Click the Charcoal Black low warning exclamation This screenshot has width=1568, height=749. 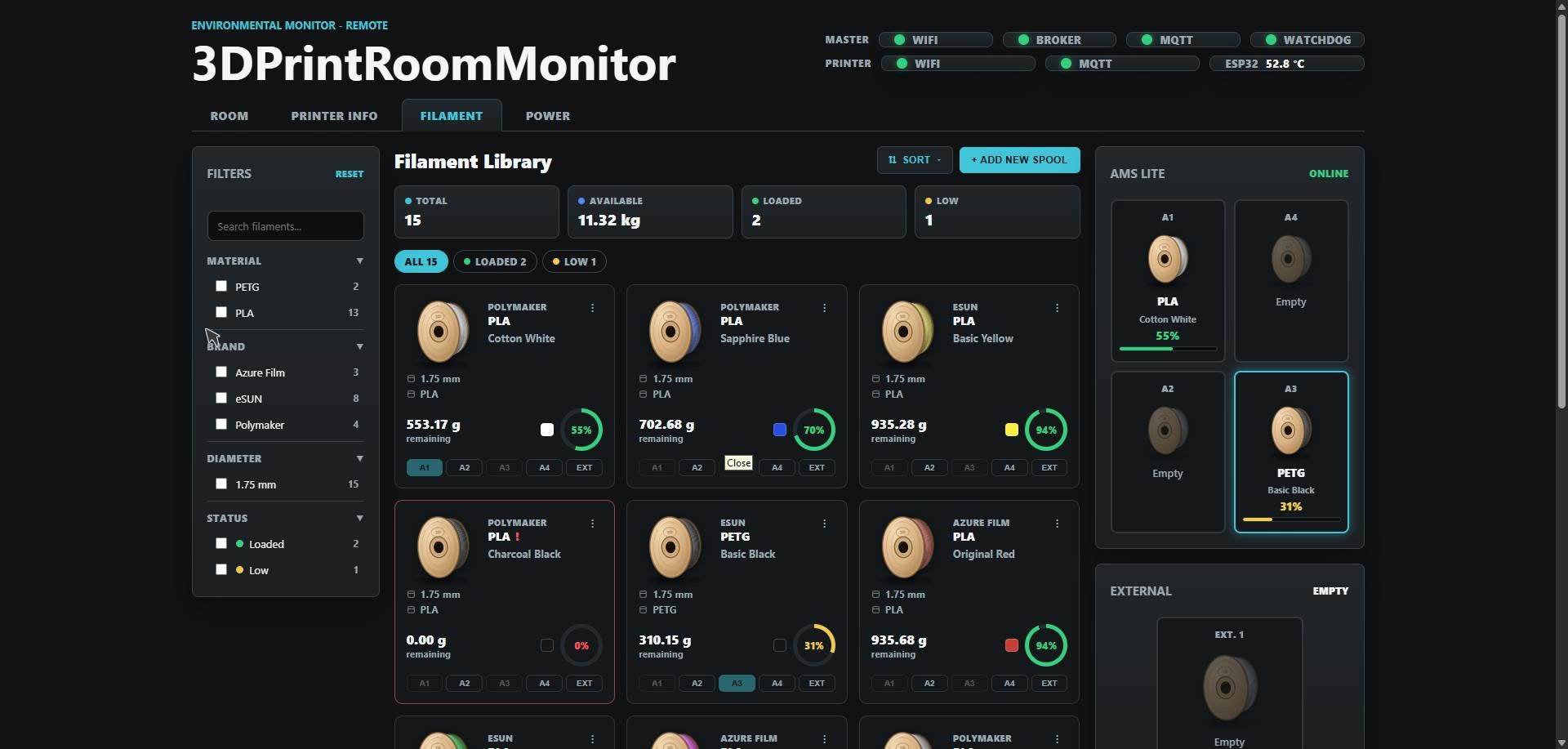(517, 537)
